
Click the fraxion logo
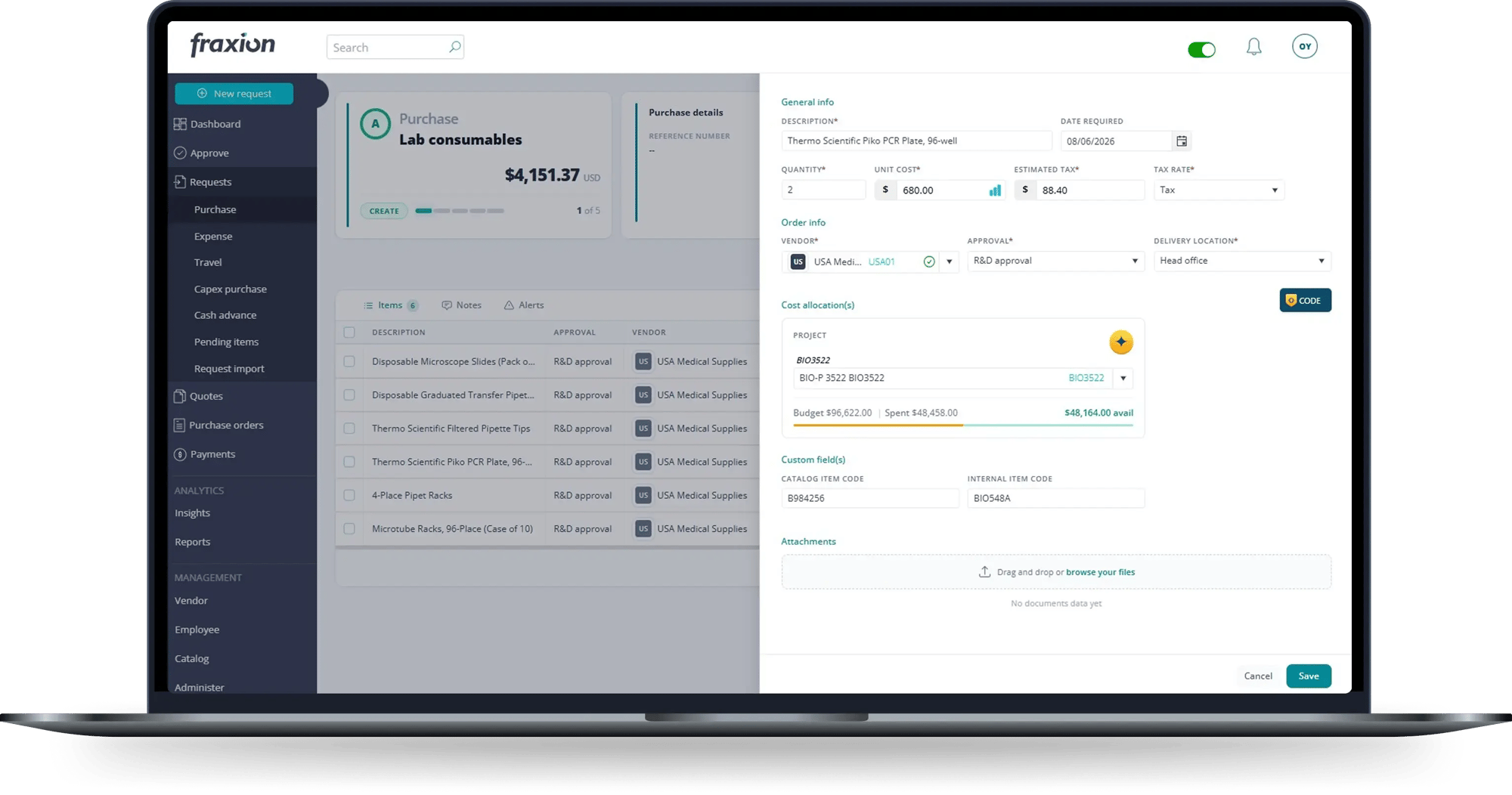[233, 45]
